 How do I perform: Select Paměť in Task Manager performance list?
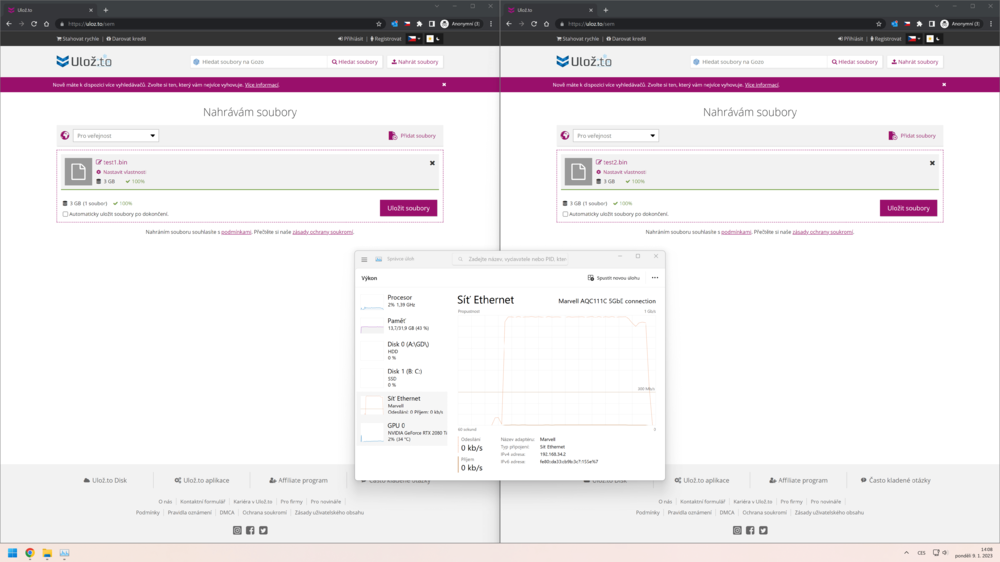pos(402,324)
